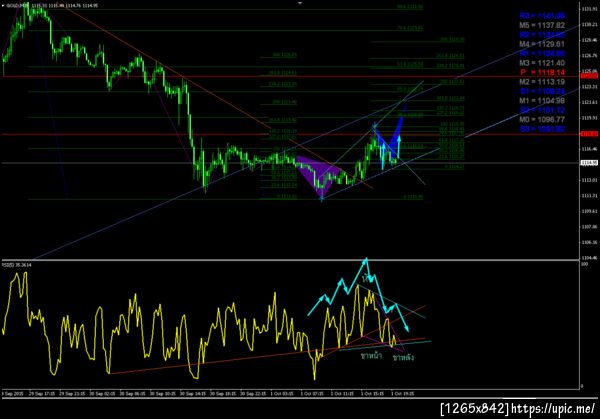Click the 1 Oct 03:15 time axis label
600x419 pixels.
click(282, 393)
